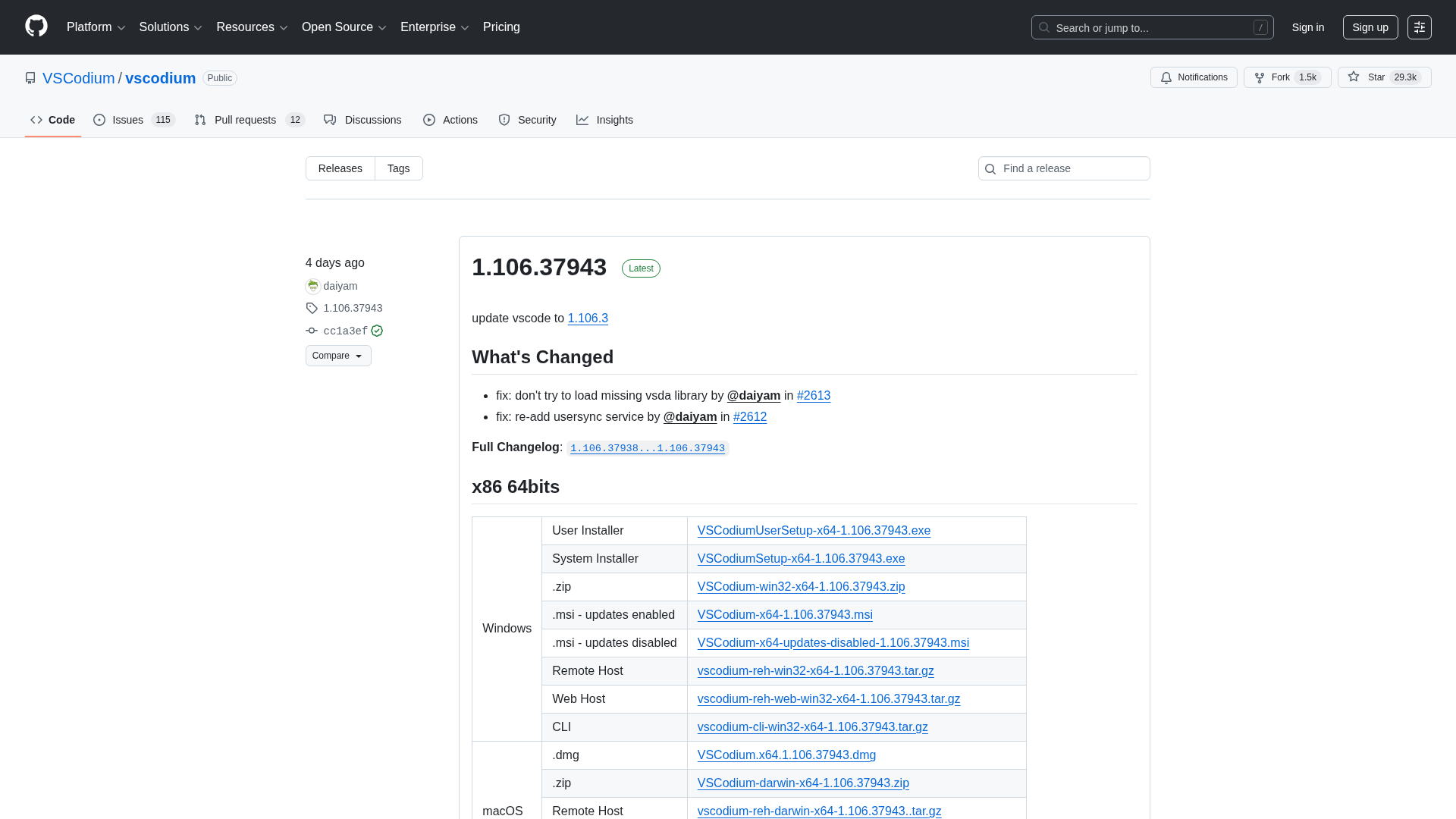
Task: Click the green verified commit checkmark
Action: [377, 331]
